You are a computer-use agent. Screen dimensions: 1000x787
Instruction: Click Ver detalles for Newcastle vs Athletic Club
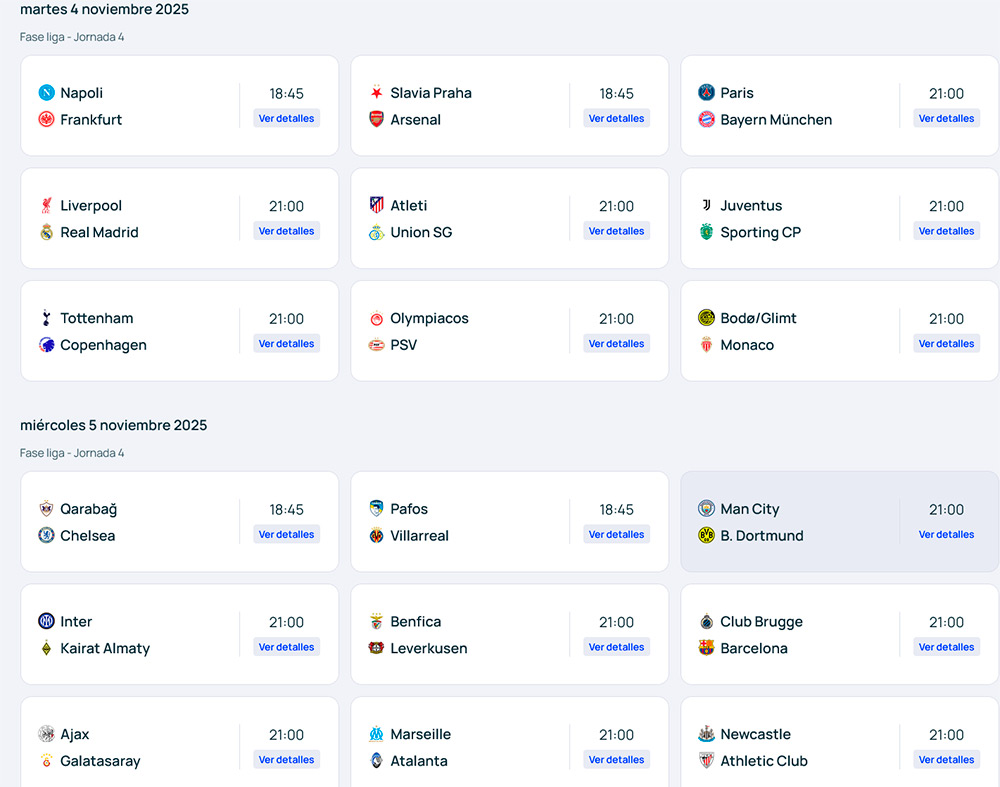946,760
